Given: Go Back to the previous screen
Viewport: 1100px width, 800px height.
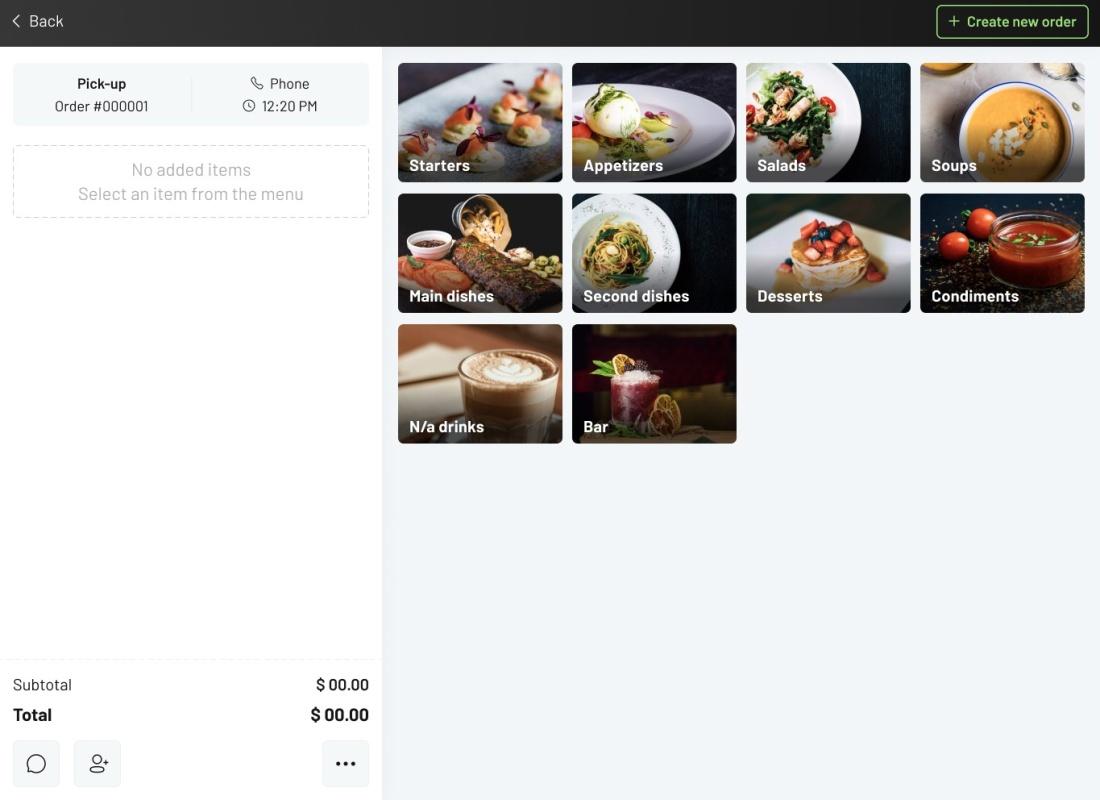Looking at the screenshot, I should (38, 21).
